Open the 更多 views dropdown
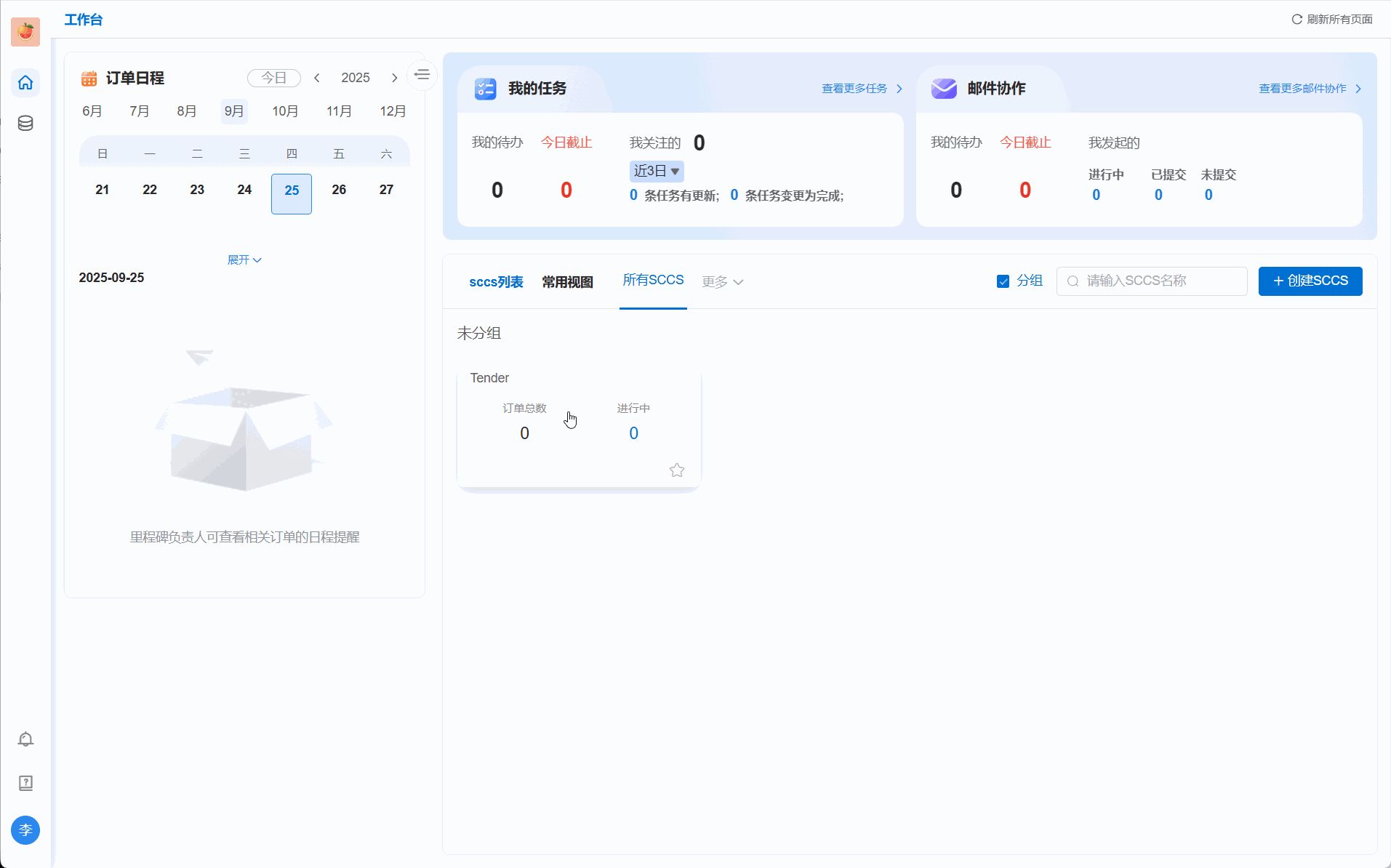Image resolution: width=1391 pixels, height=868 pixels. click(722, 282)
